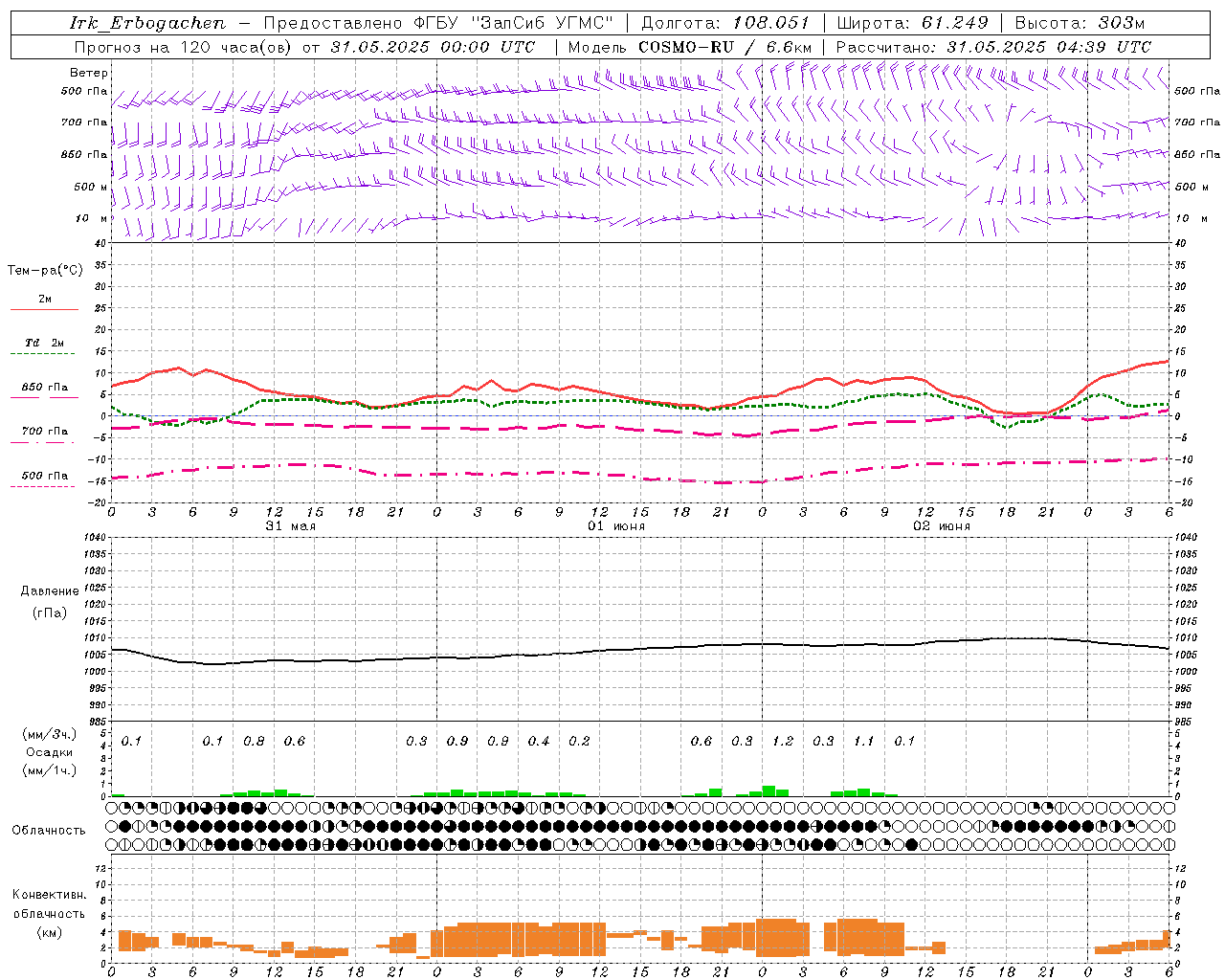The image size is (1225, 980).
Task: Click the model name COSMO-RU
Action: pyautogui.click(x=686, y=47)
